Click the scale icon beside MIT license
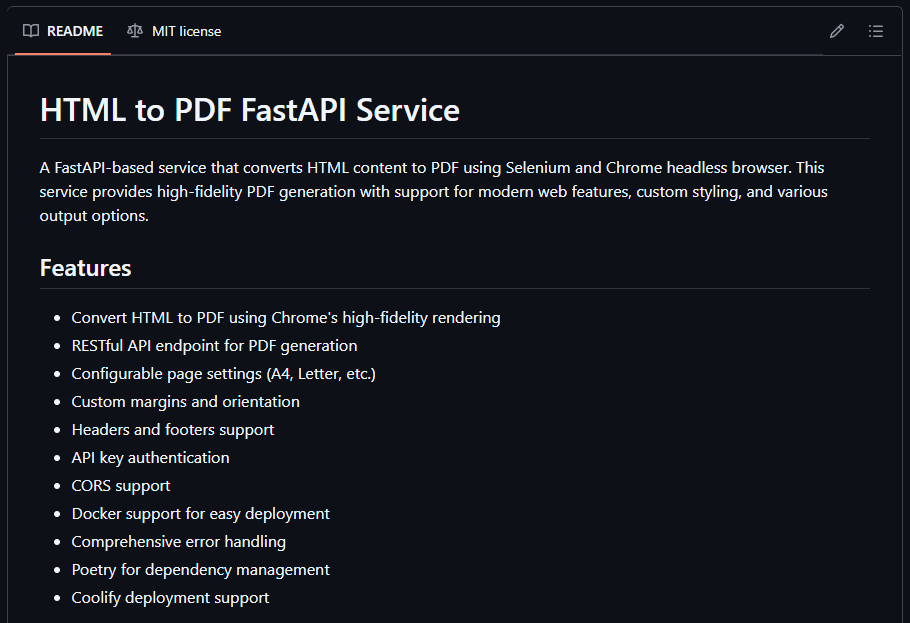This screenshot has width=910, height=623. pos(135,31)
